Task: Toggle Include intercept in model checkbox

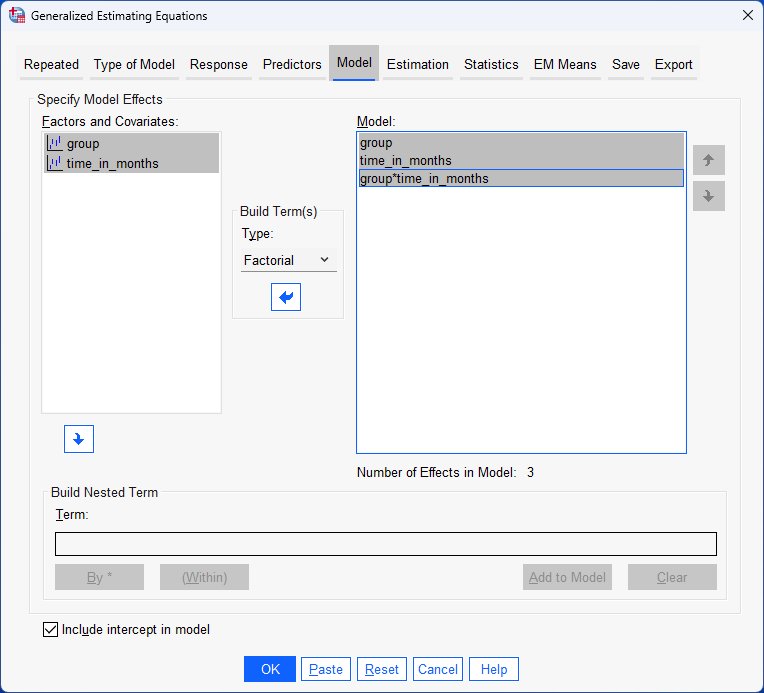Action: coord(51,630)
